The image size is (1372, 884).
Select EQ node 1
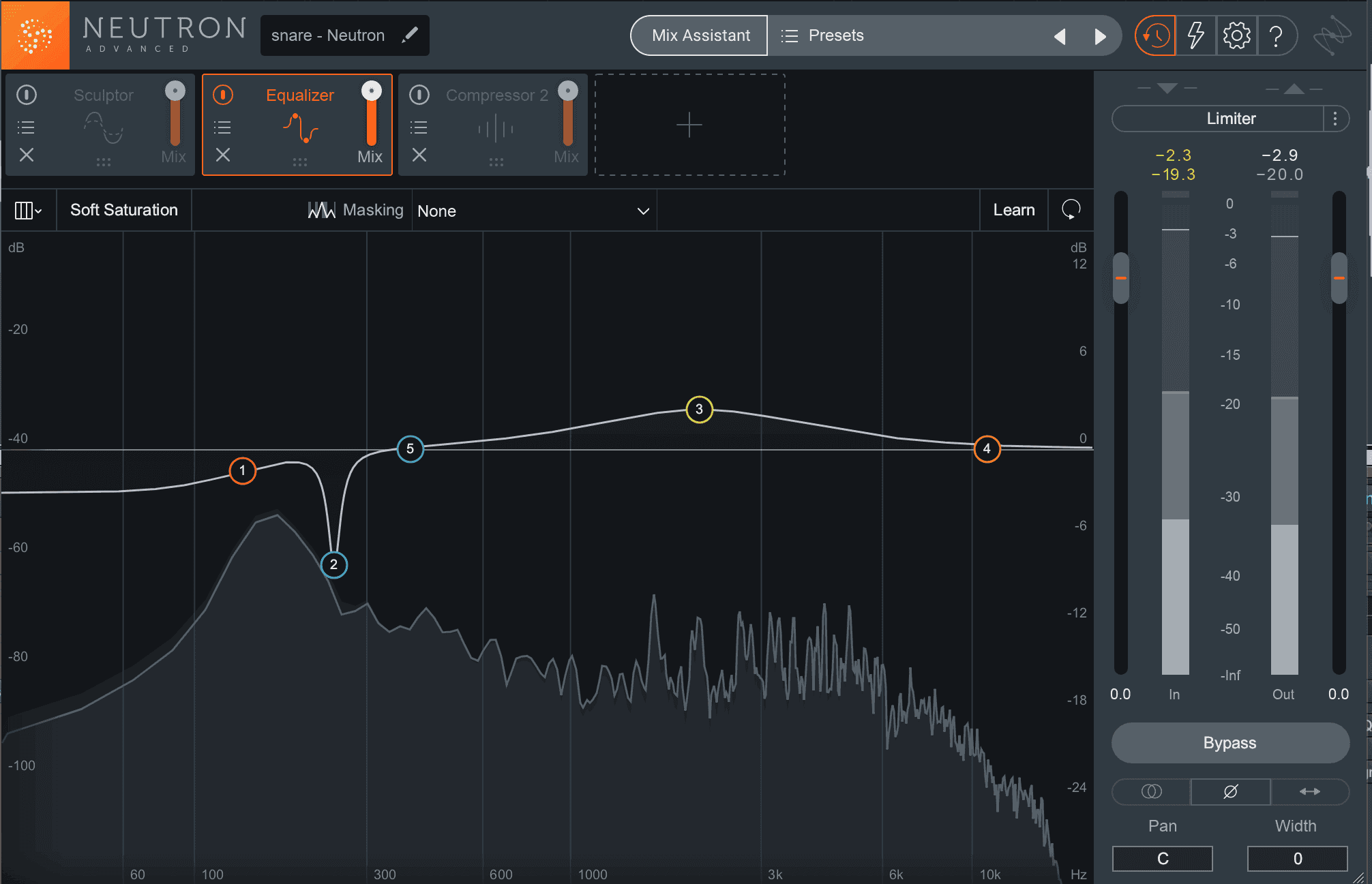[x=242, y=470]
